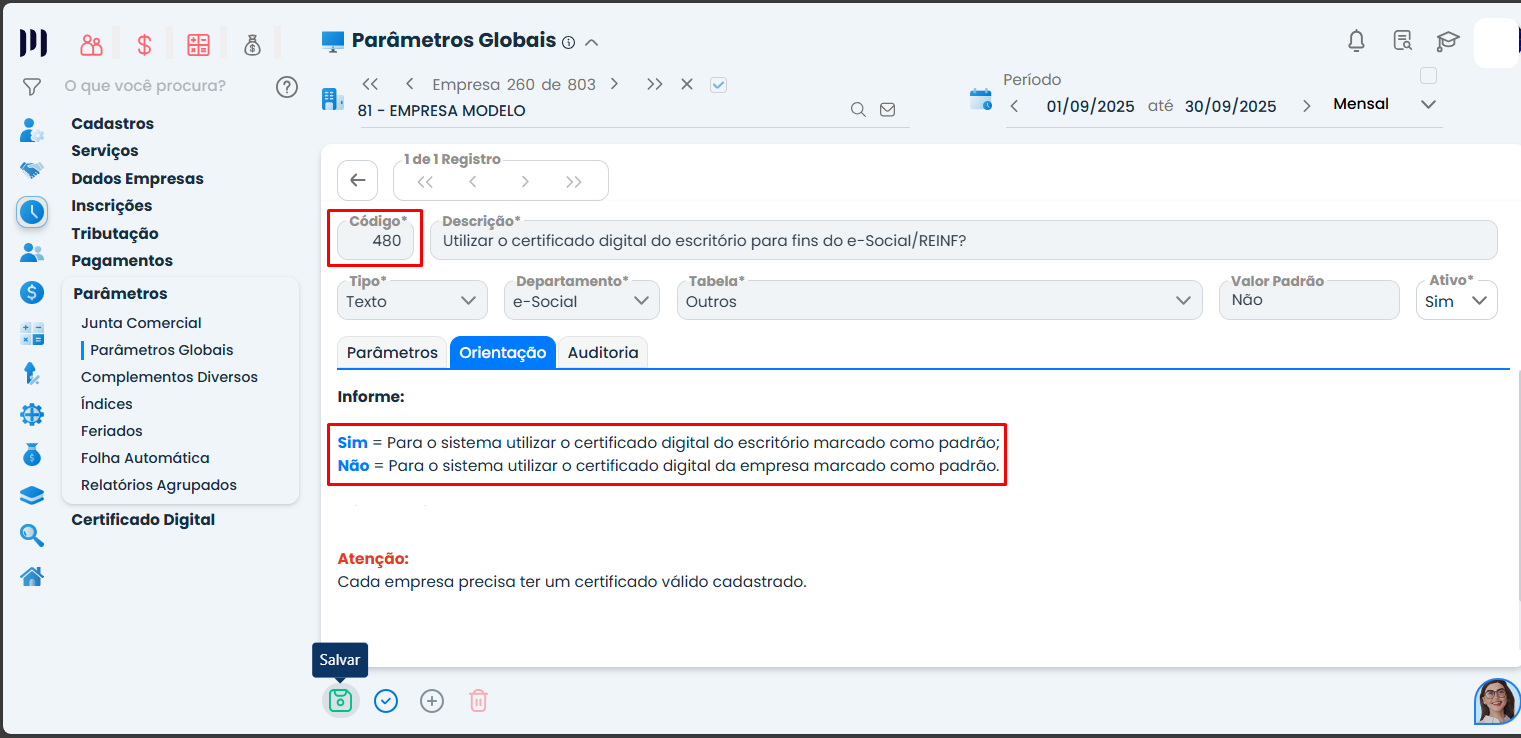Screen dimensions: 1521x738
Task: Open the graduation cap training icon
Action: coord(1447,41)
